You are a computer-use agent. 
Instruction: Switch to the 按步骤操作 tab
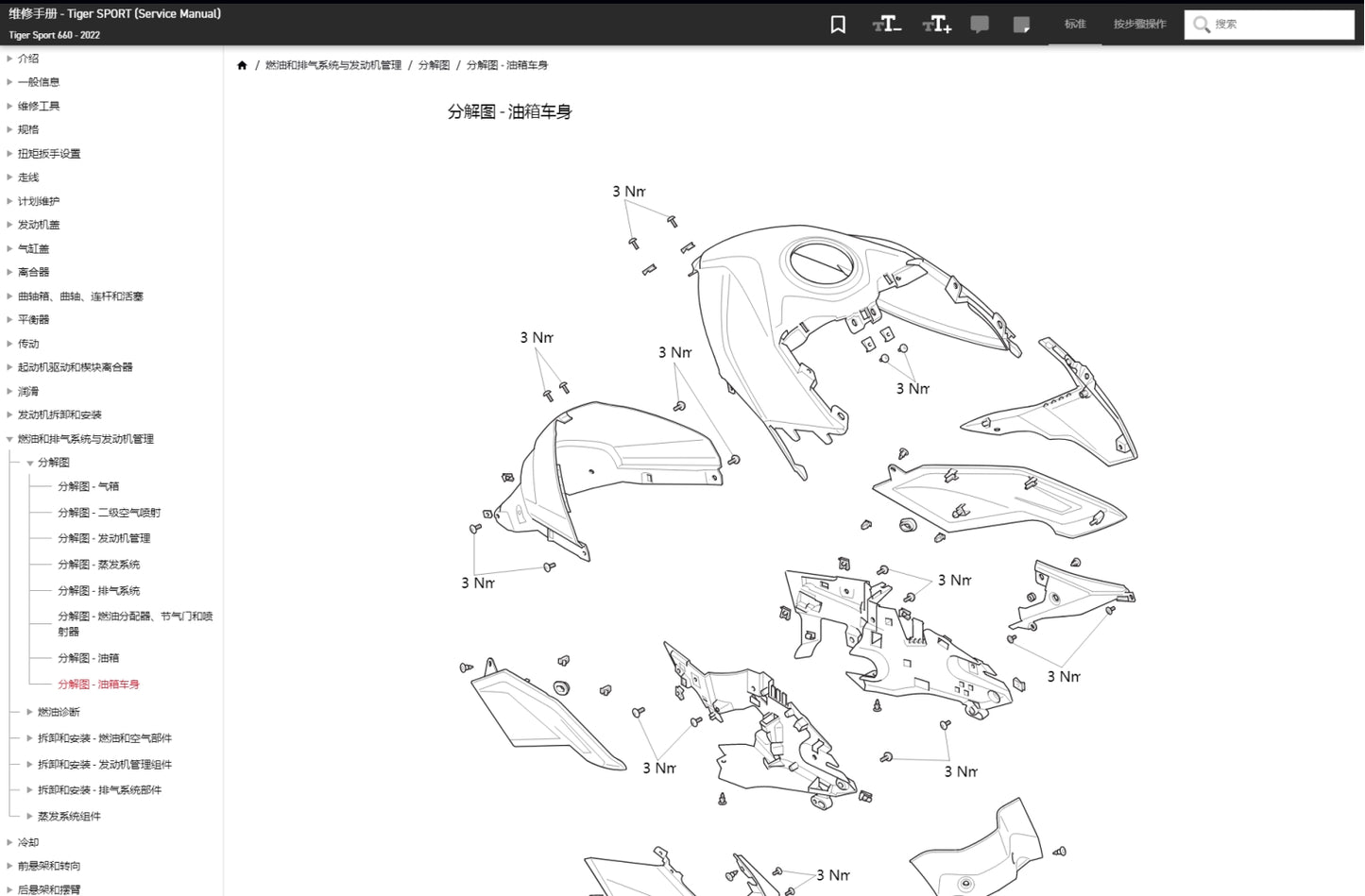point(1139,25)
